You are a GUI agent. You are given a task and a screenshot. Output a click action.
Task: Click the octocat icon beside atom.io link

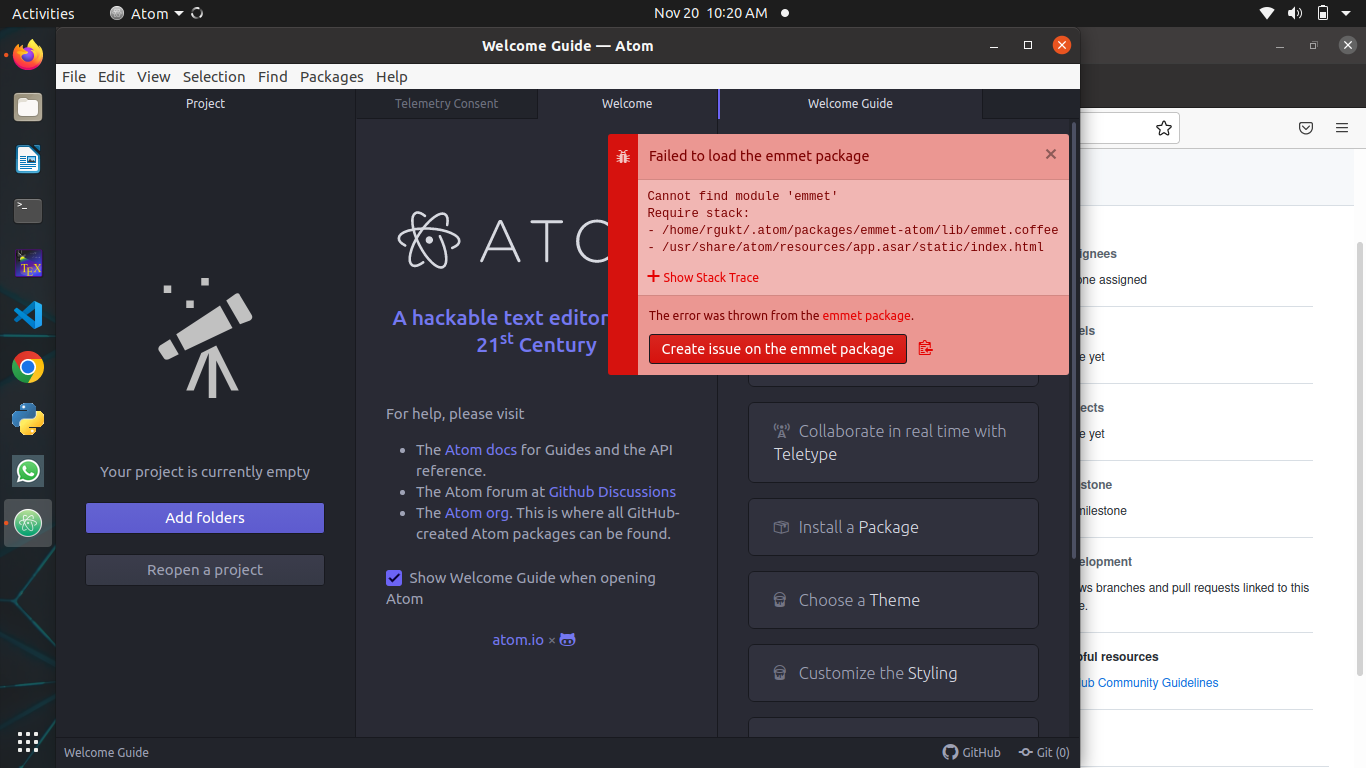coord(567,639)
